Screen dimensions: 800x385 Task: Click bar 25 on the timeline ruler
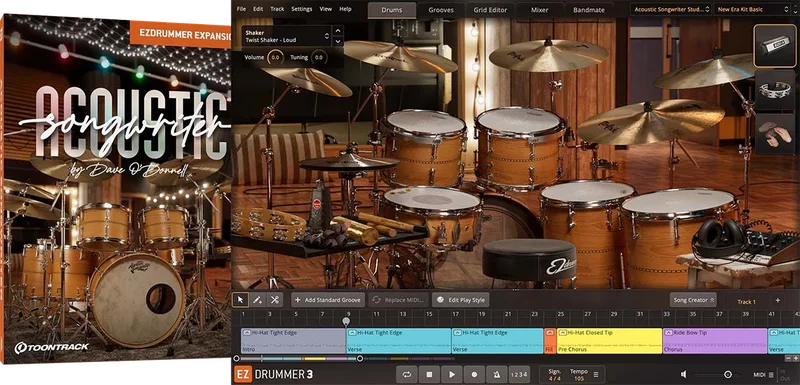561,314
